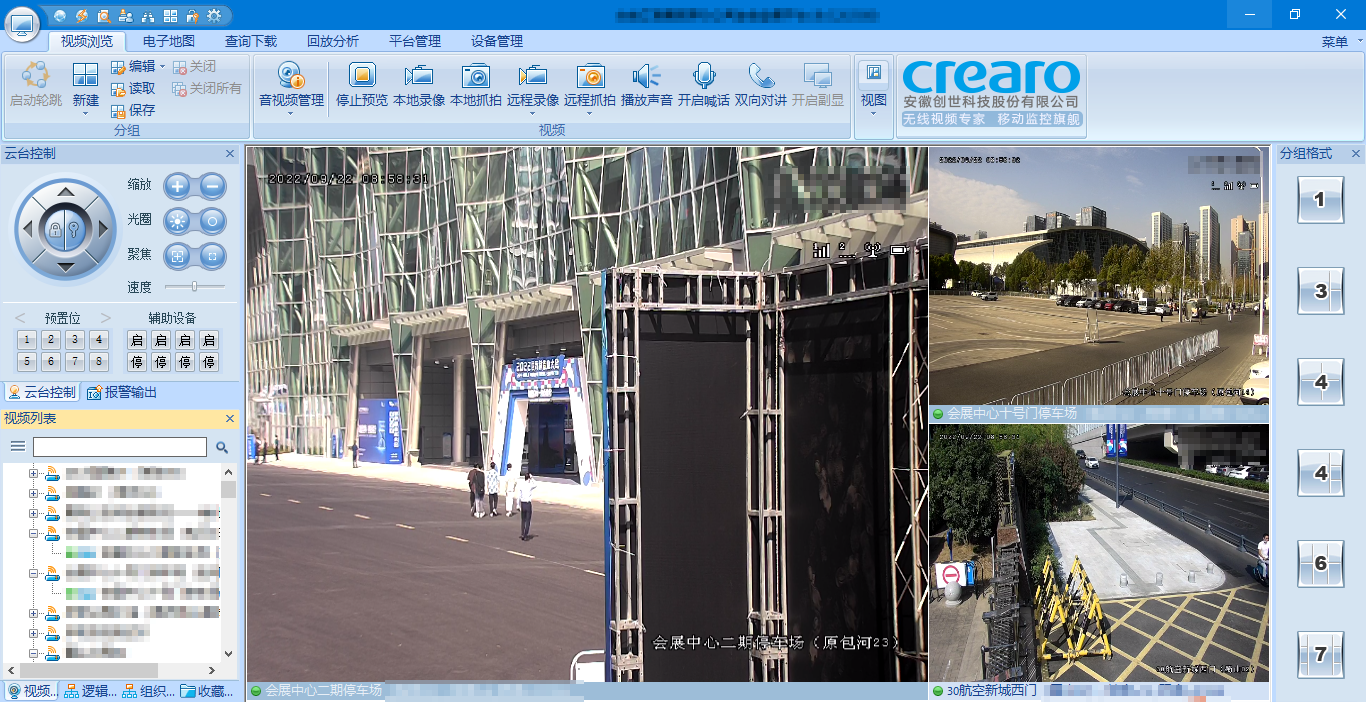Image resolution: width=1366 pixels, height=702 pixels.
Task: Turn on the first 启 auxiliary device
Action: point(137,340)
